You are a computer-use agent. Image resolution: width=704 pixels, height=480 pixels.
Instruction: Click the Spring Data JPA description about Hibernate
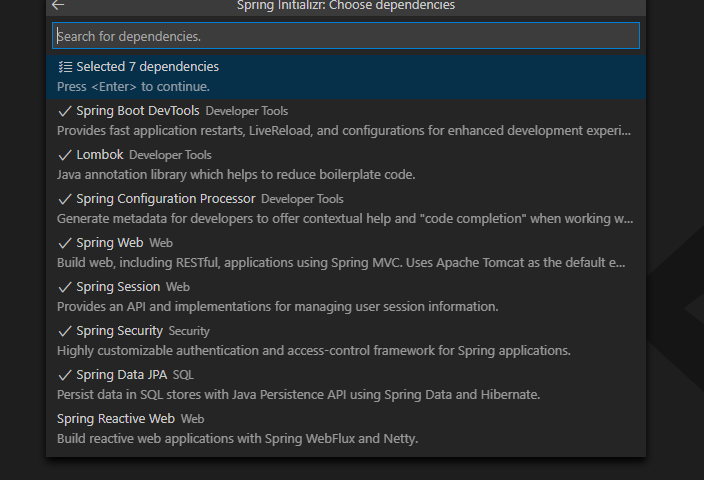point(299,395)
